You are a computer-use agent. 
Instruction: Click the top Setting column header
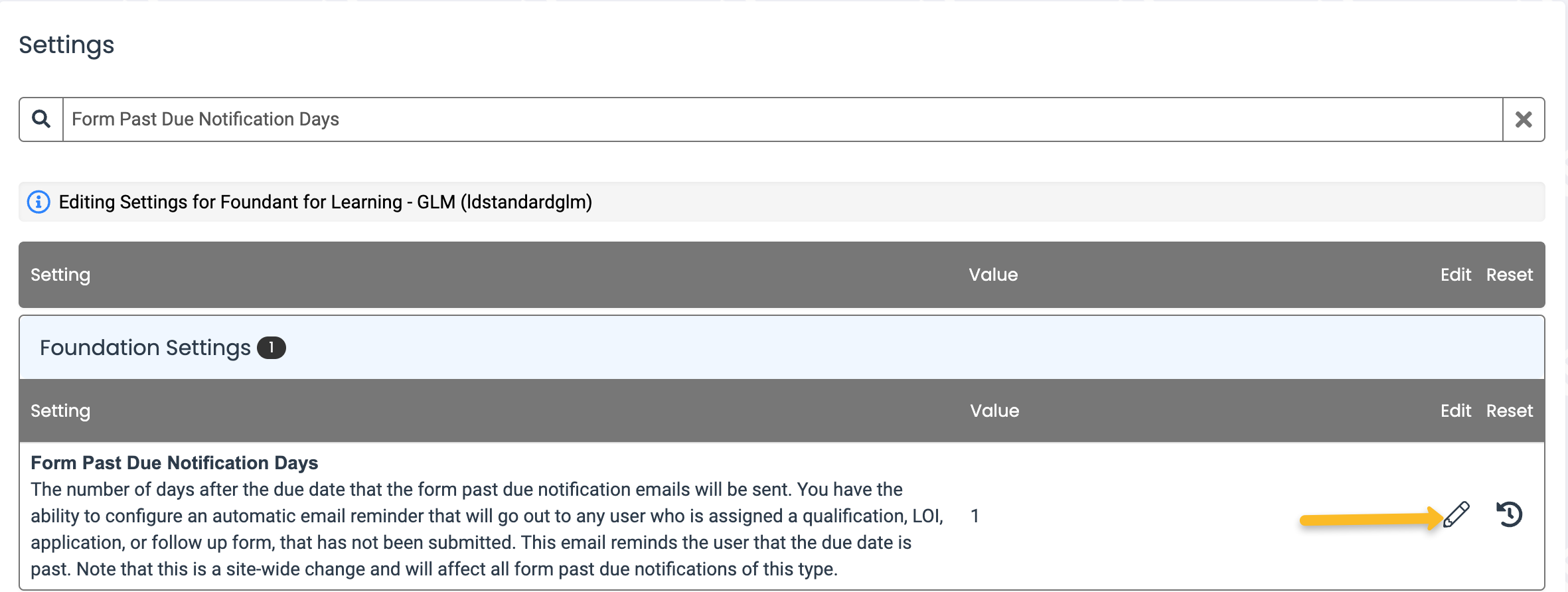tap(60, 275)
